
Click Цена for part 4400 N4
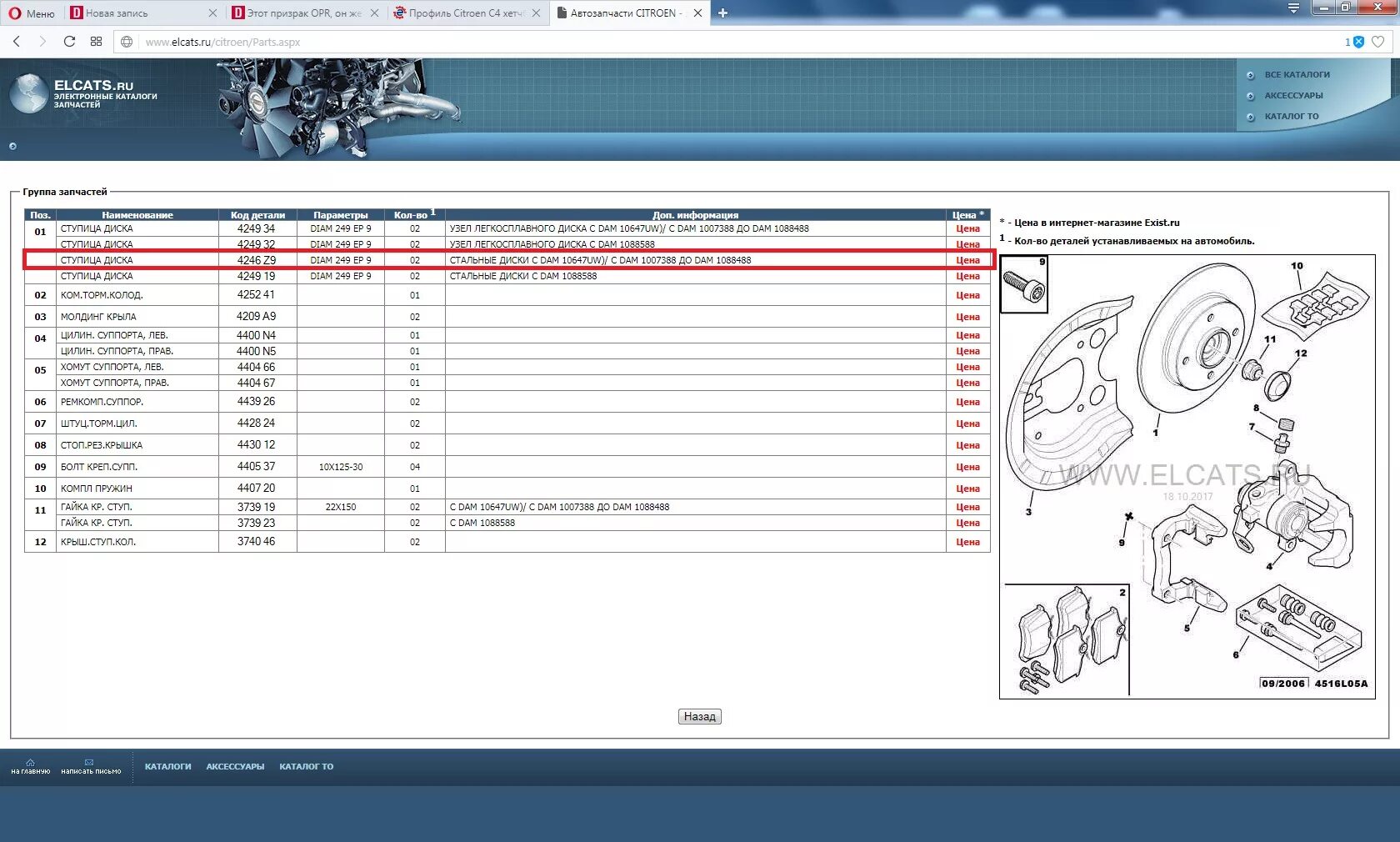click(x=967, y=335)
